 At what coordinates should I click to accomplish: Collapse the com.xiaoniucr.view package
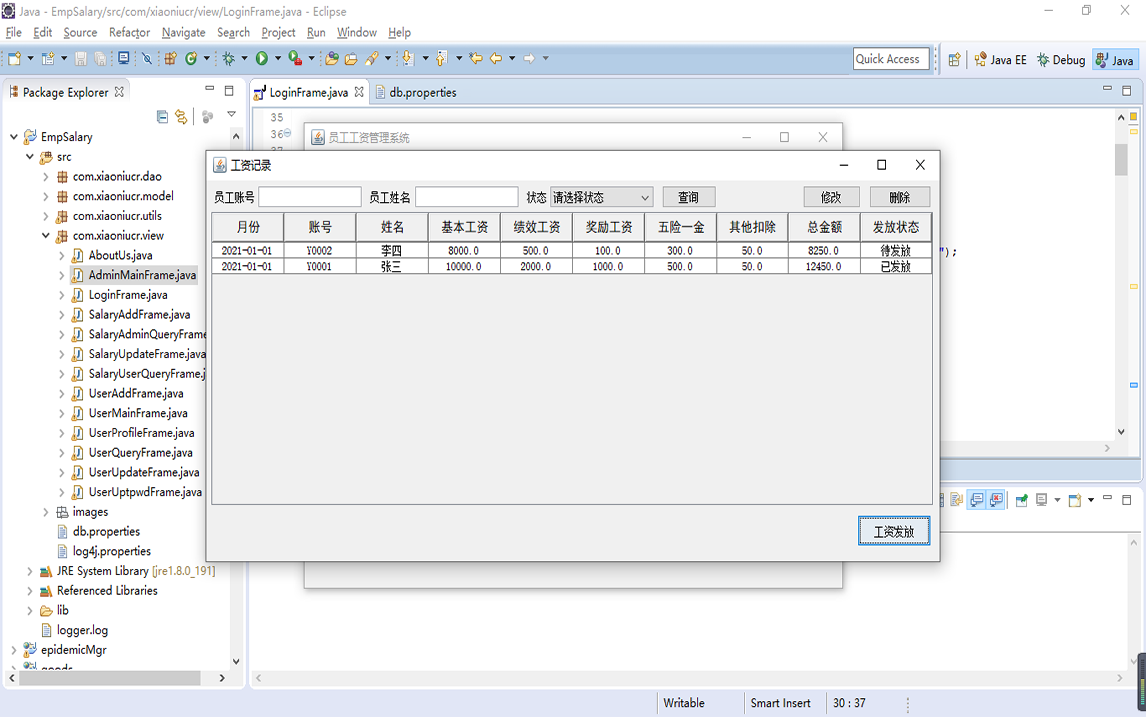tap(46, 235)
